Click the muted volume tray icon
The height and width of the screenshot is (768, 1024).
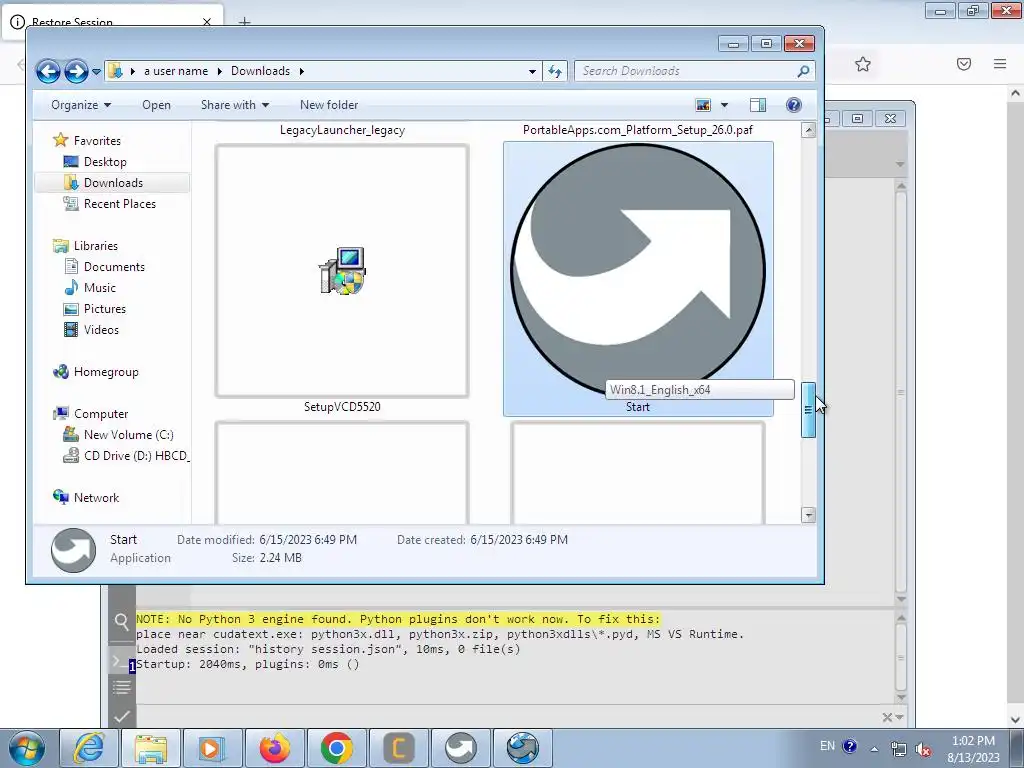point(923,749)
